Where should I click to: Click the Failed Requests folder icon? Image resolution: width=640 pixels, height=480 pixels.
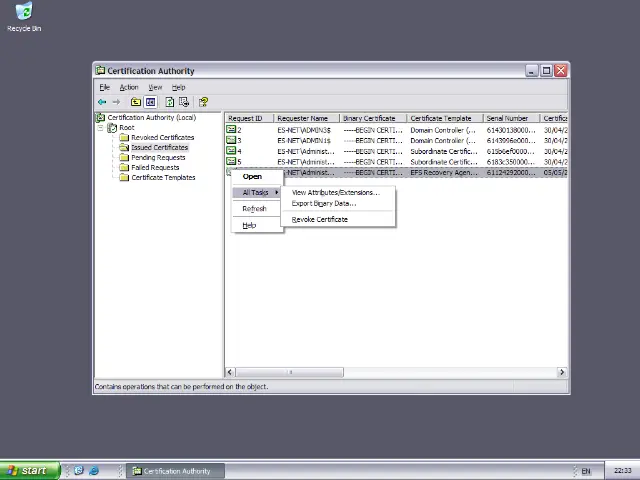[x=124, y=167]
